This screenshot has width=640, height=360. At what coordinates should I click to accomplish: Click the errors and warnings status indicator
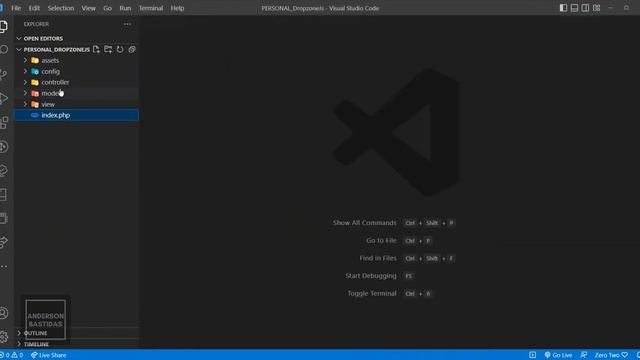11,355
